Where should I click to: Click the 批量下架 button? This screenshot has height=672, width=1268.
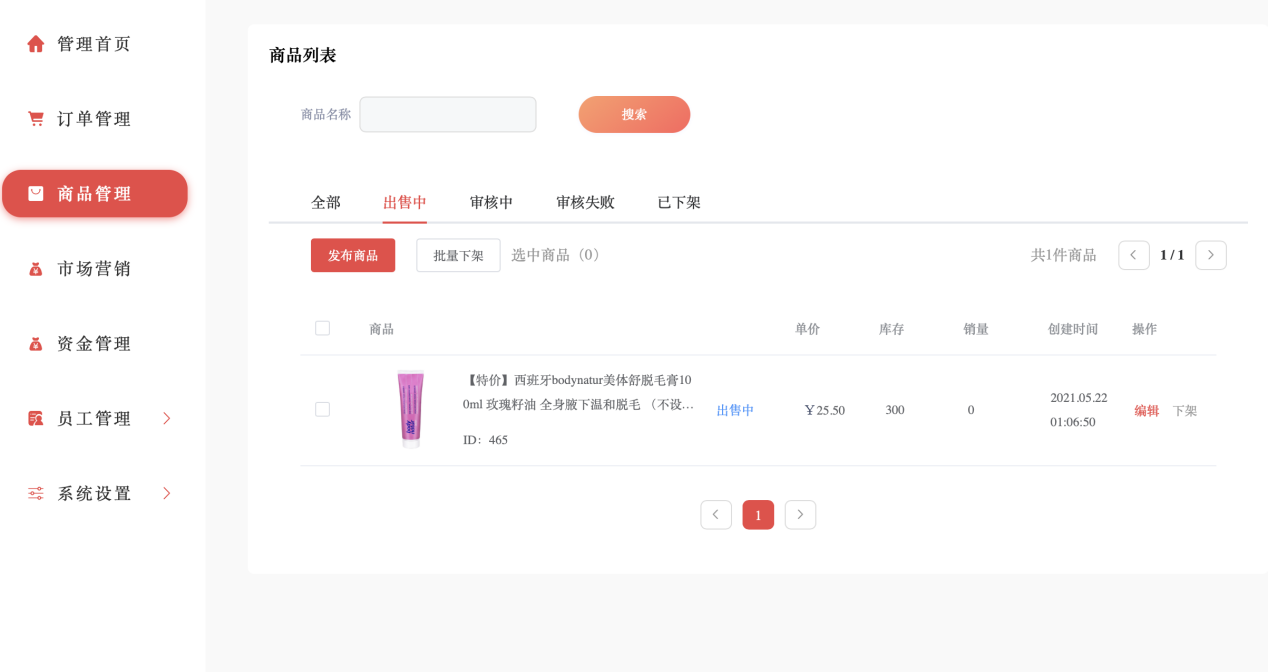click(458, 255)
